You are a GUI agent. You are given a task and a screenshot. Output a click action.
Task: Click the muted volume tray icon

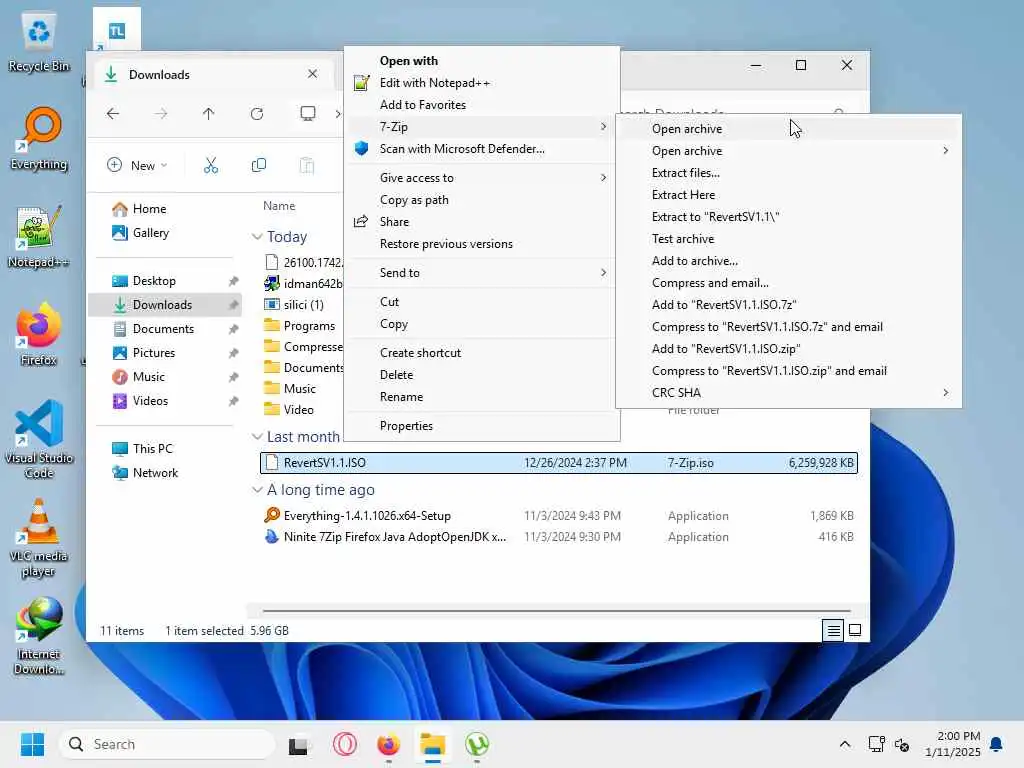point(902,744)
